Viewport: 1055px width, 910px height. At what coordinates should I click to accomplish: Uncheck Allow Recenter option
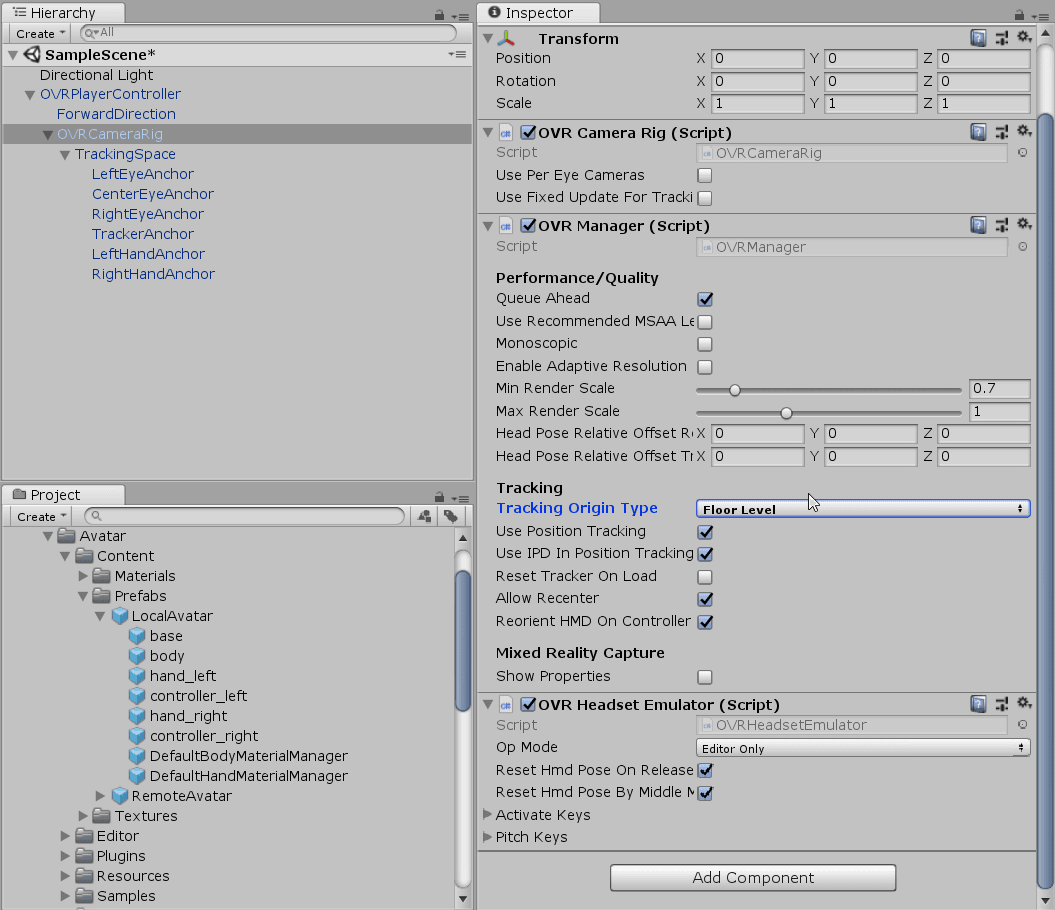pos(705,599)
